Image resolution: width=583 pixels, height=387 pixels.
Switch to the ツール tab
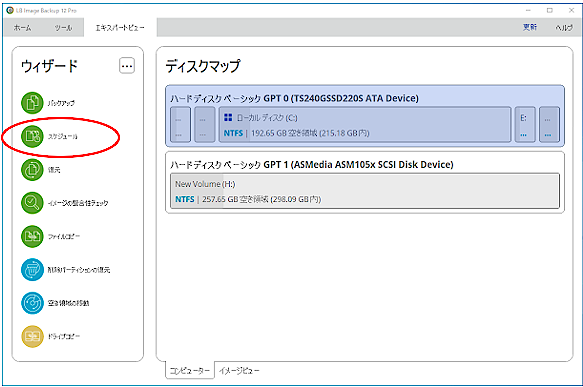coord(64,28)
